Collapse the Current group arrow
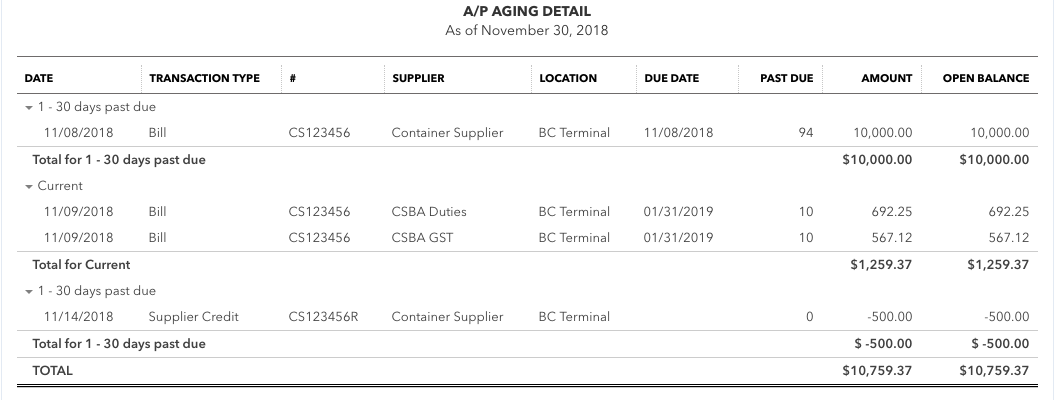This screenshot has width=1063, height=400. pyautogui.click(x=28, y=187)
